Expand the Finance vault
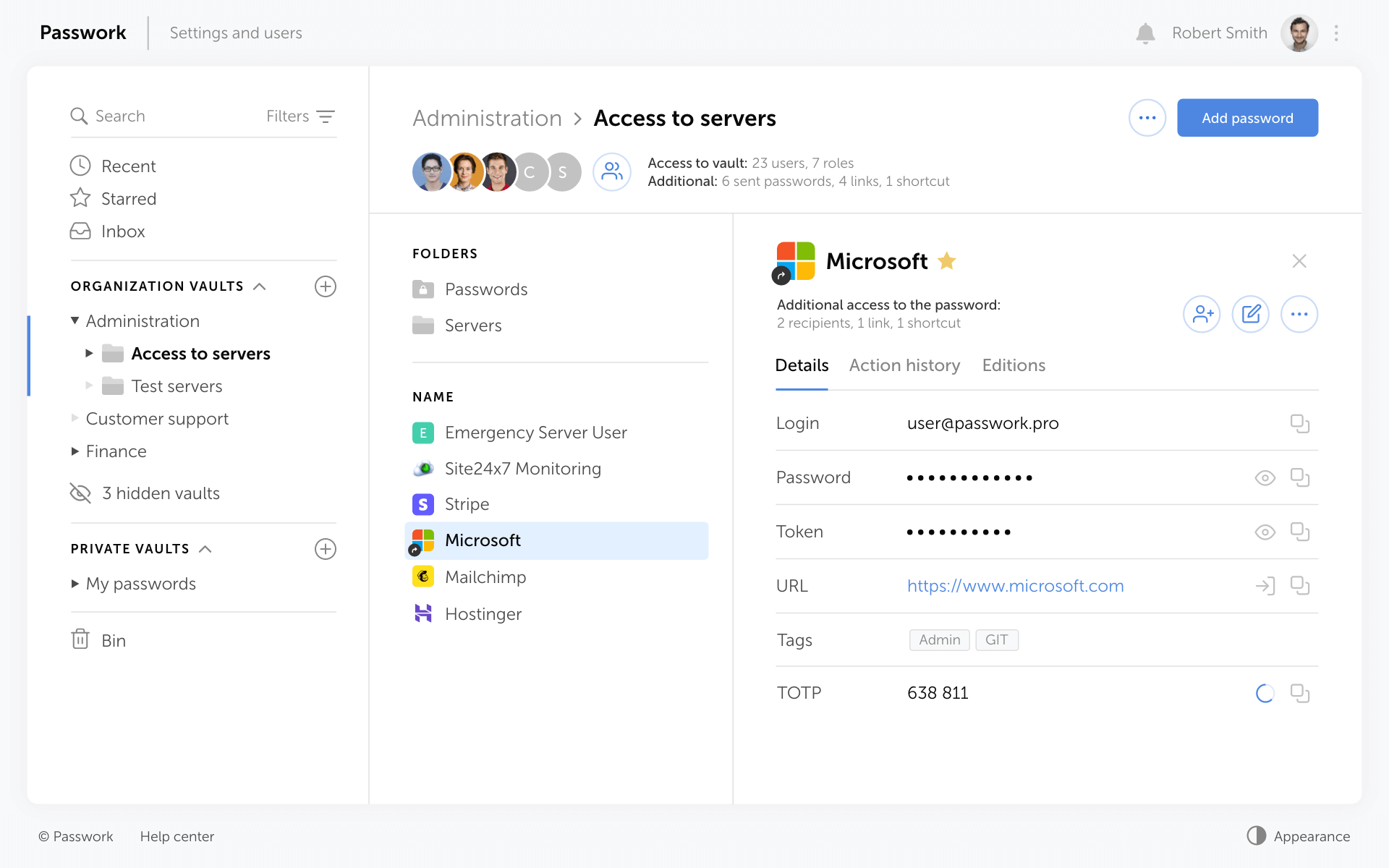Viewport: 1389px width, 868px height. (75, 451)
